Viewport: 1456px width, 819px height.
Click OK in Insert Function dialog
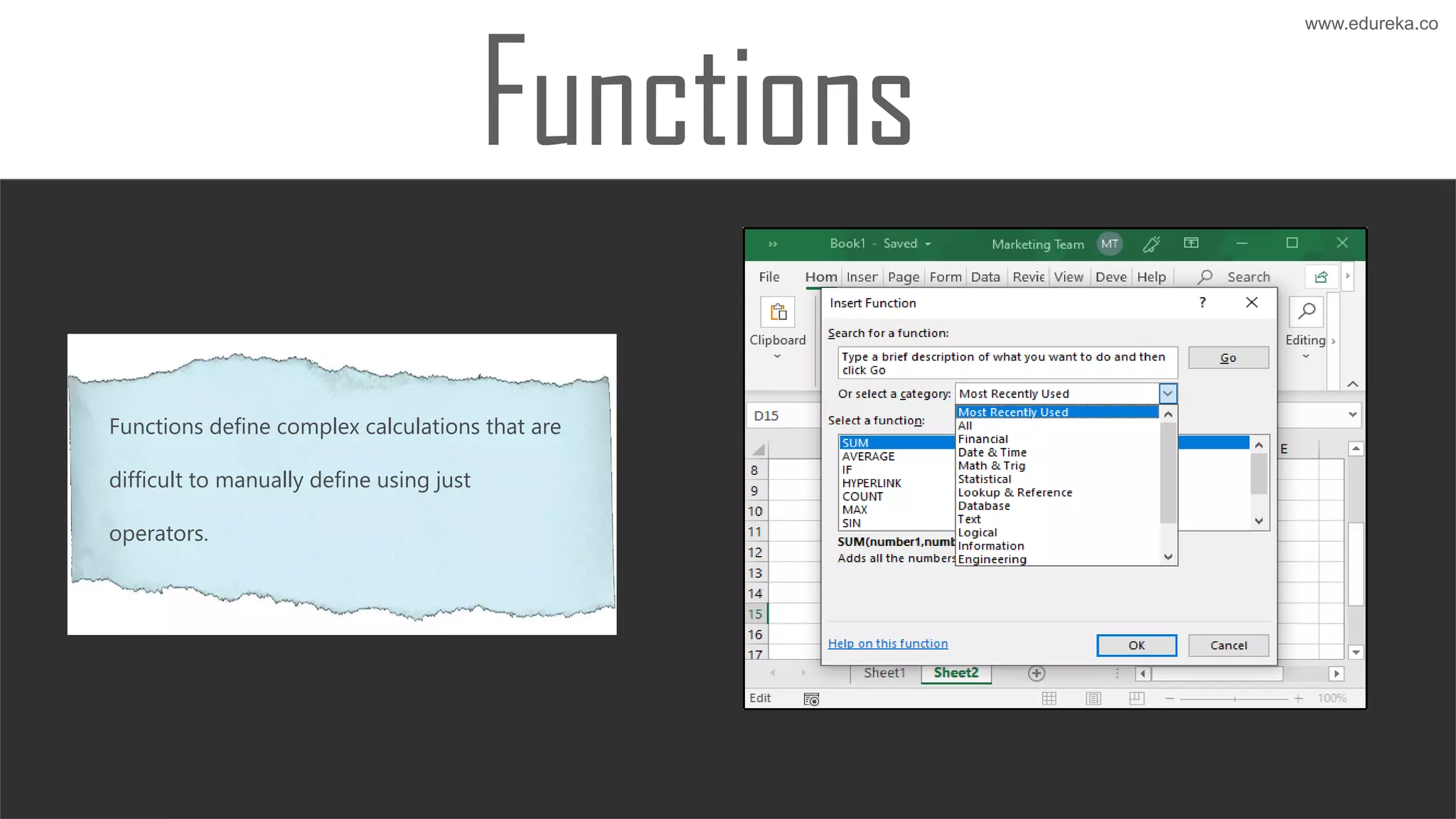[1137, 645]
